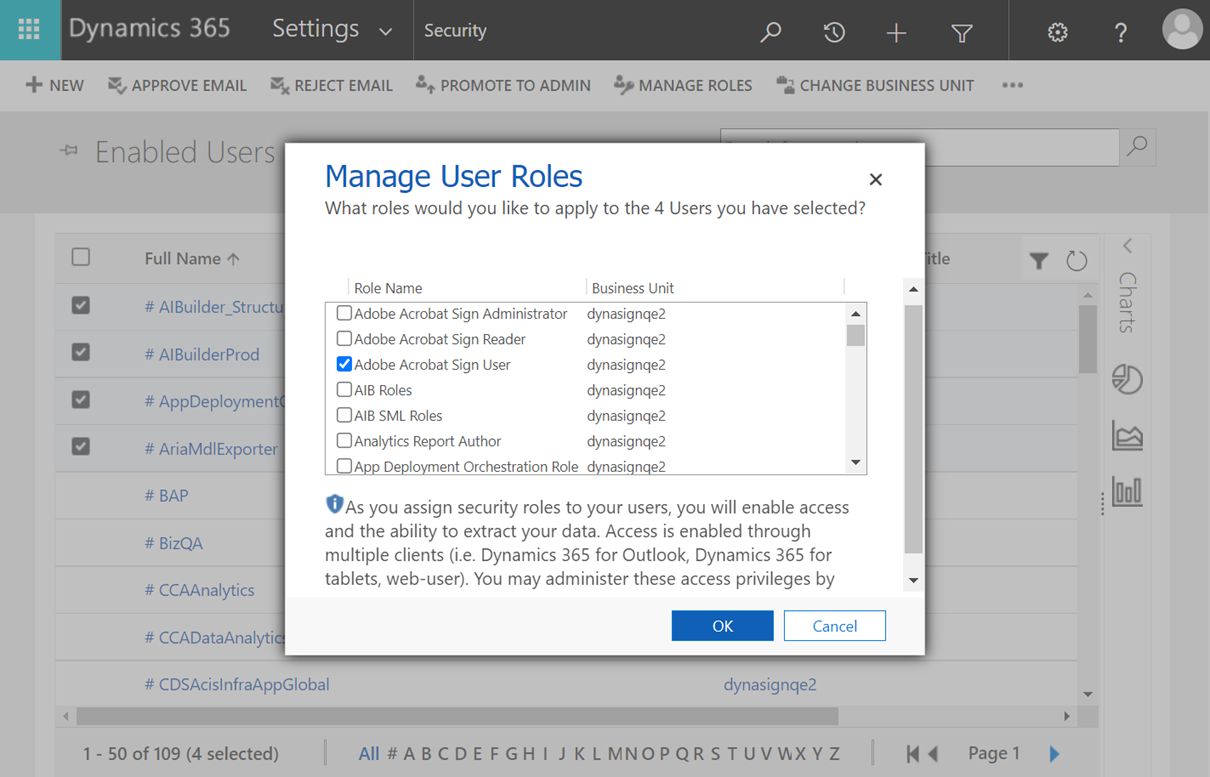Open the user profile avatar
The width and height of the screenshot is (1210, 777).
tap(1182, 30)
